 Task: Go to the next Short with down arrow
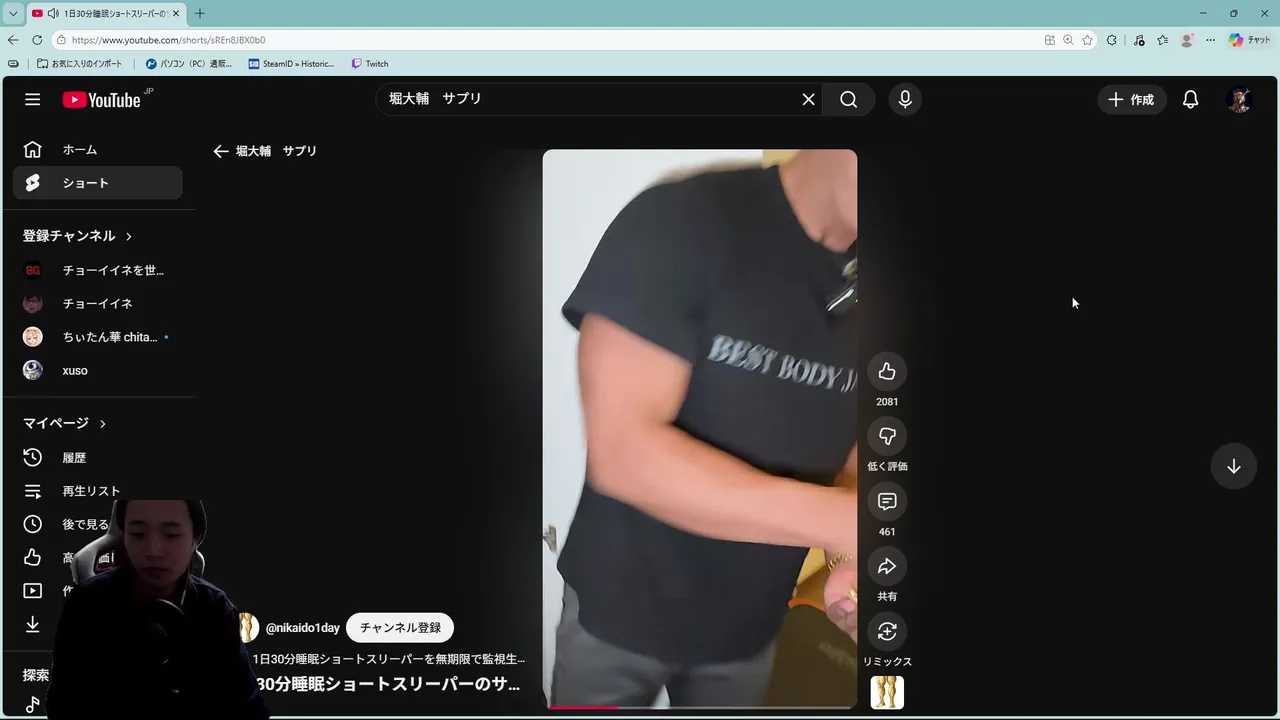coord(1233,466)
